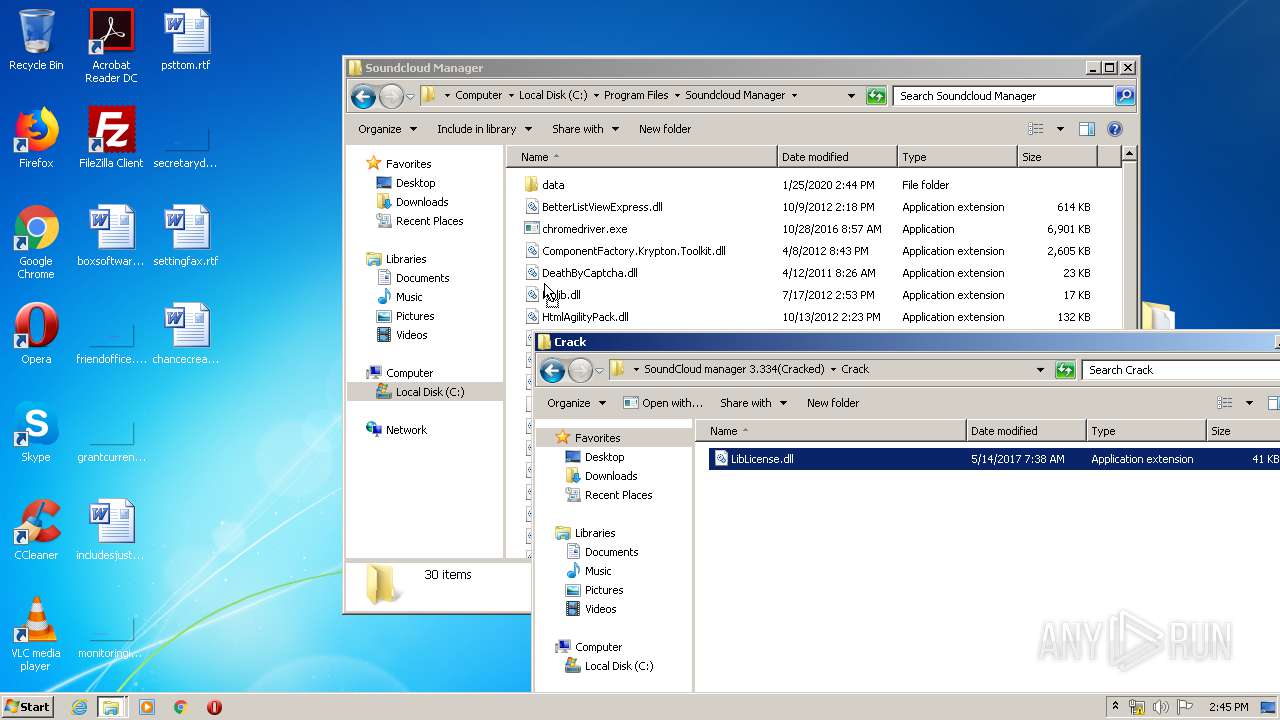The width and height of the screenshot is (1280, 720).
Task: Click Chrome icon in taskbar
Action: [x=181, y=707]
